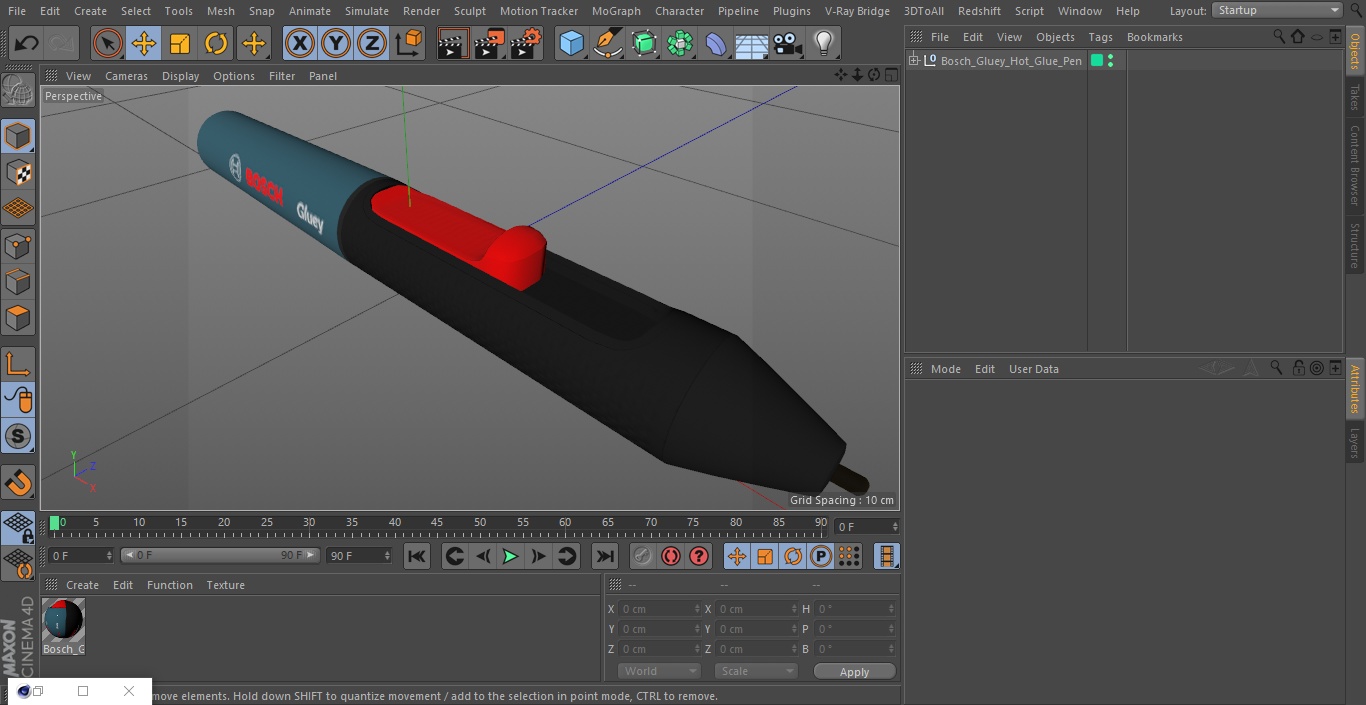Click the attribute manager lock icon

coord(1298,368)
